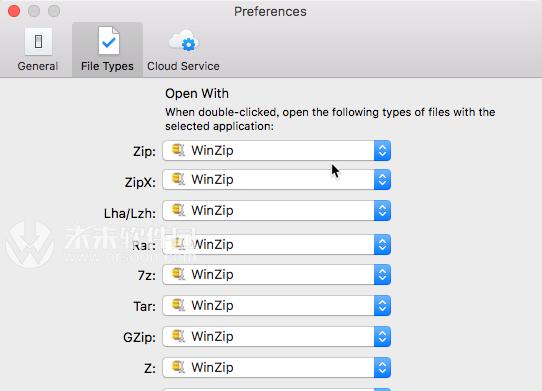Expand the ZipX application dropdown arrows
Image resolution: width=542 pixels, height=391 pixels.
point(382,179)
